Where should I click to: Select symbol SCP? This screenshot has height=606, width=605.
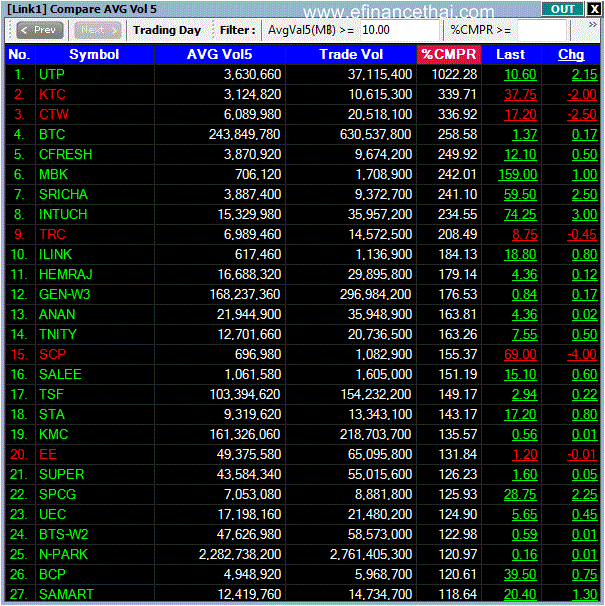click(x=53, y=355)
